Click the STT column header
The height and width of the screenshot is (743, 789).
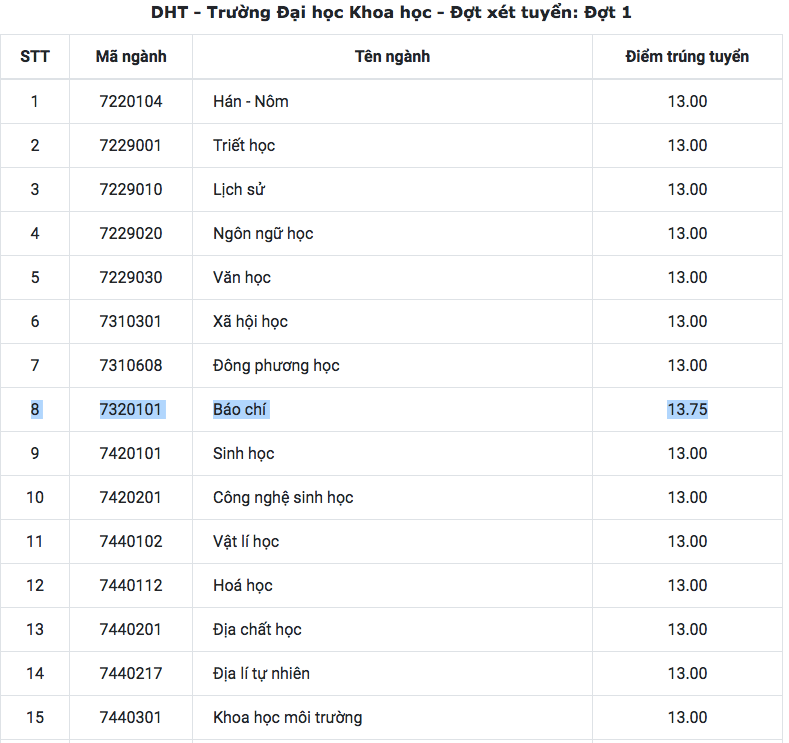(x=35, y=56)
